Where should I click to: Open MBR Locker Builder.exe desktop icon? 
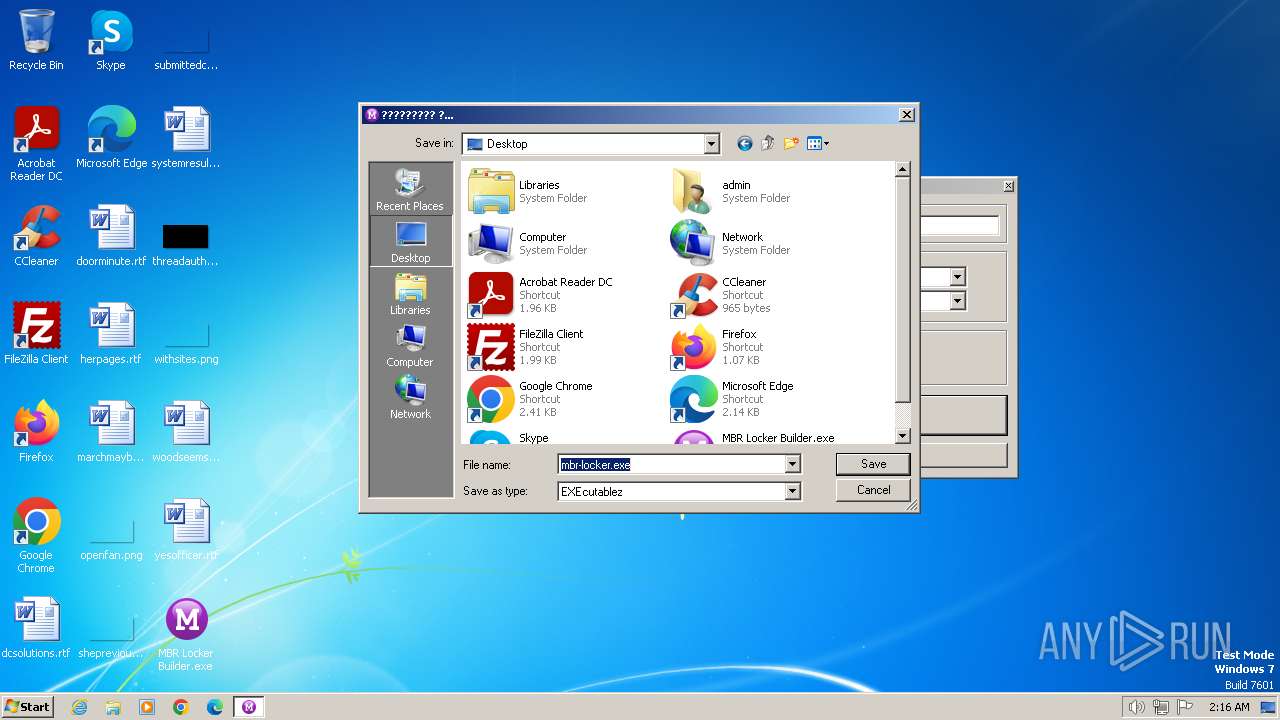(x=186, y=633)
